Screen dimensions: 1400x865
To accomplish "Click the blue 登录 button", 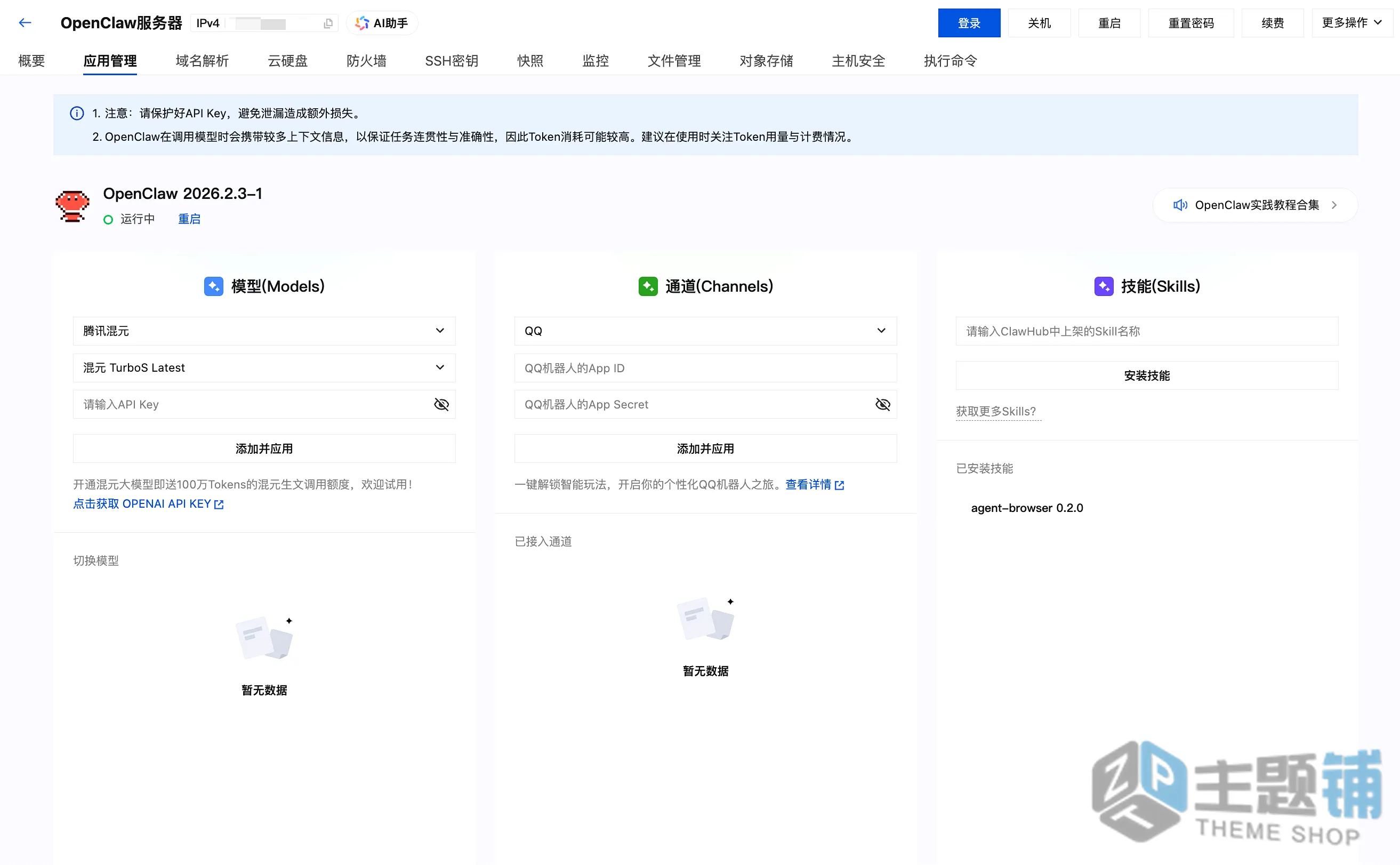I will point(969,23).
